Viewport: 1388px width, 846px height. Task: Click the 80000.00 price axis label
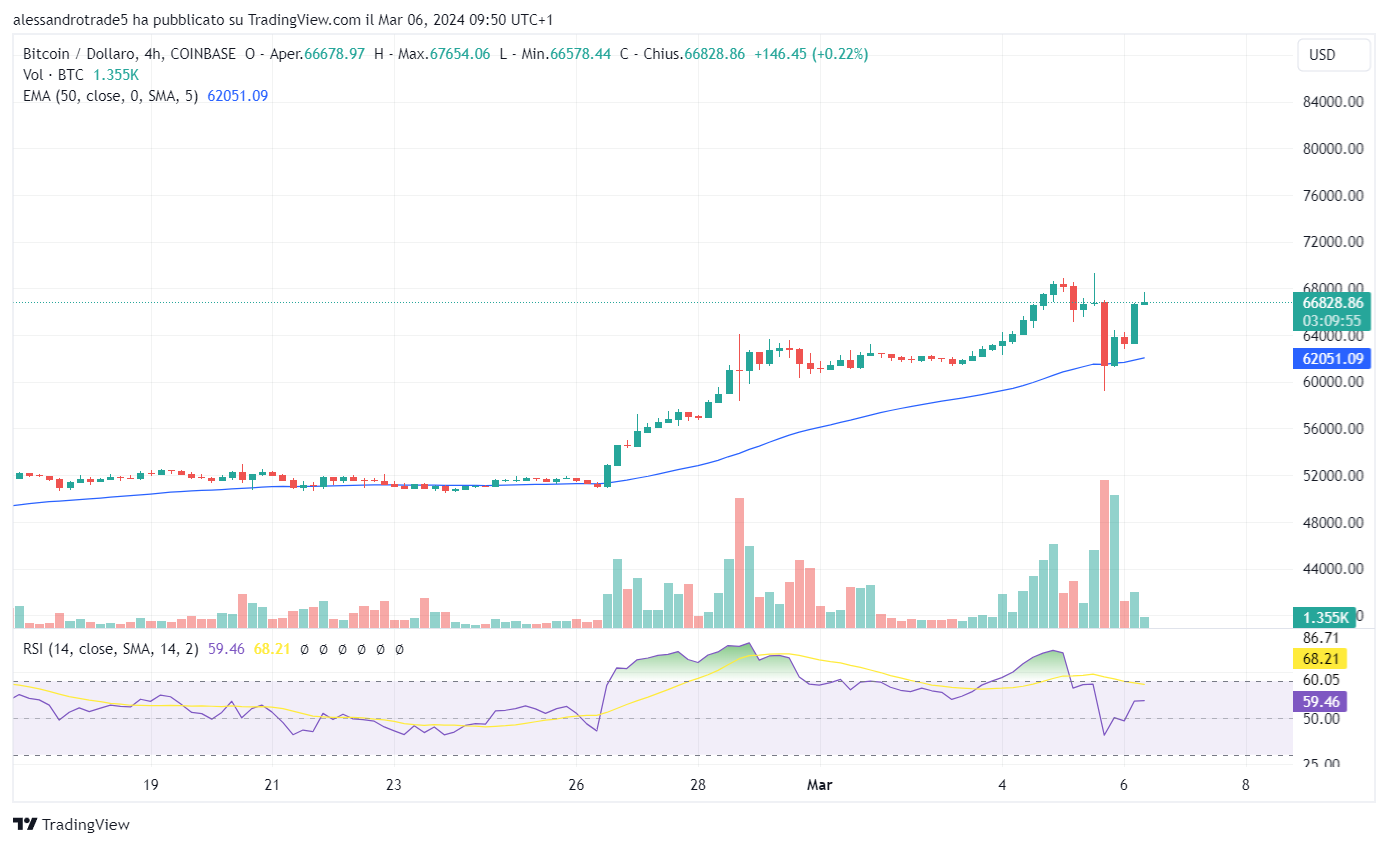click(x=1333, y=149)
